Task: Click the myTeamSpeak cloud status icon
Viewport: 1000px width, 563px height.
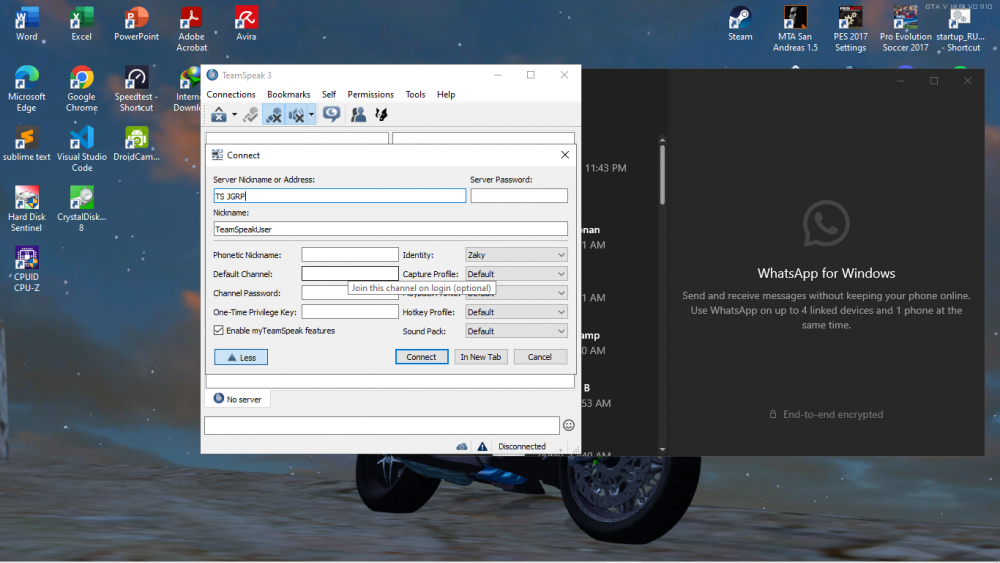Action: tap(462, 446)
